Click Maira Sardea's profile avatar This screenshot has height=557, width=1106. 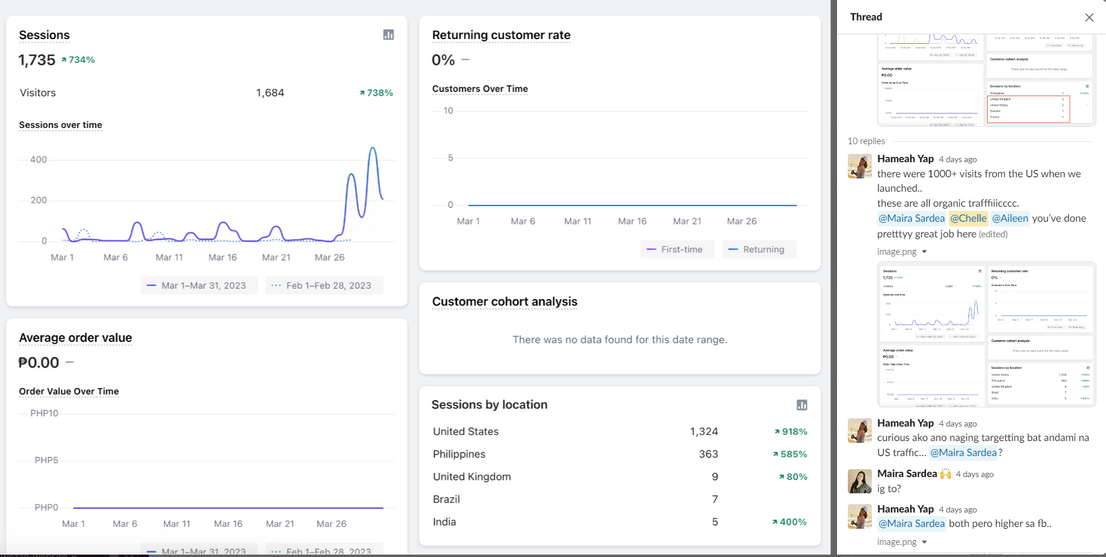[x=859, y=481]
